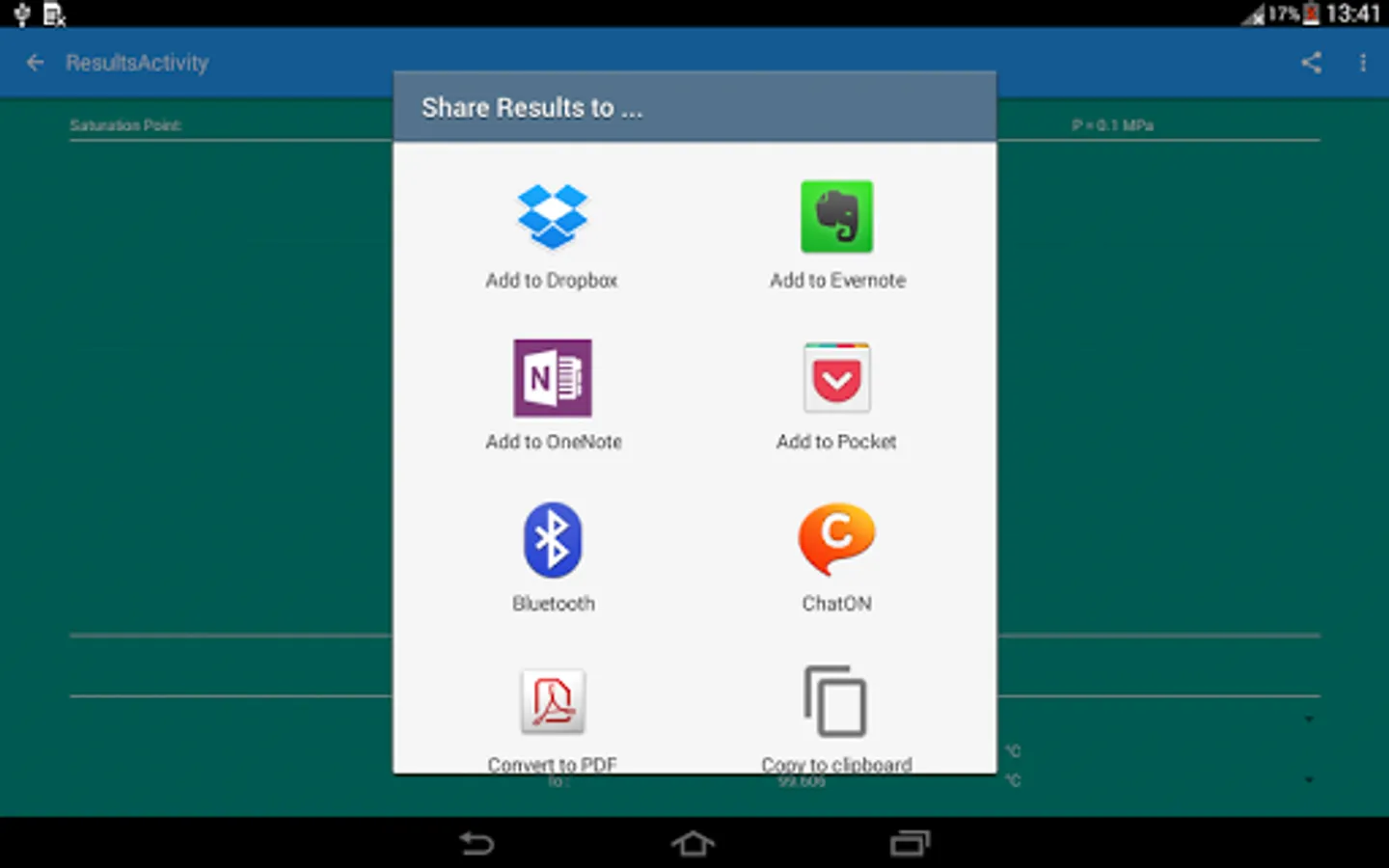
Task: Click the 'Add to OneNote' label
Action: click(554, 442)
